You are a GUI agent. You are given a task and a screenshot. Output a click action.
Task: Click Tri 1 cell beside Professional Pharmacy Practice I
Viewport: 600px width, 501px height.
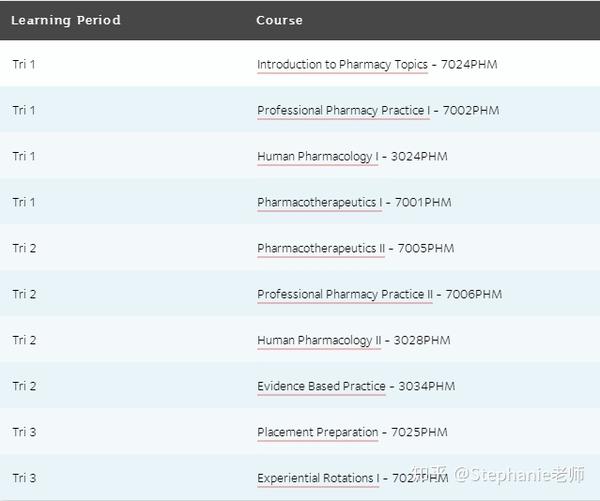[24, 110]
